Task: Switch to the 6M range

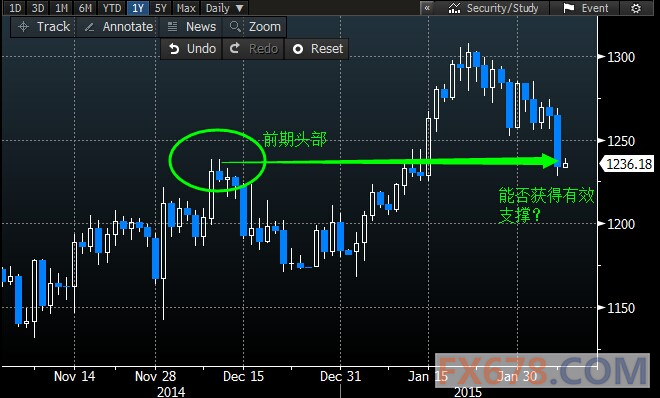Action: pyautogui.click(x=85, y=8)
